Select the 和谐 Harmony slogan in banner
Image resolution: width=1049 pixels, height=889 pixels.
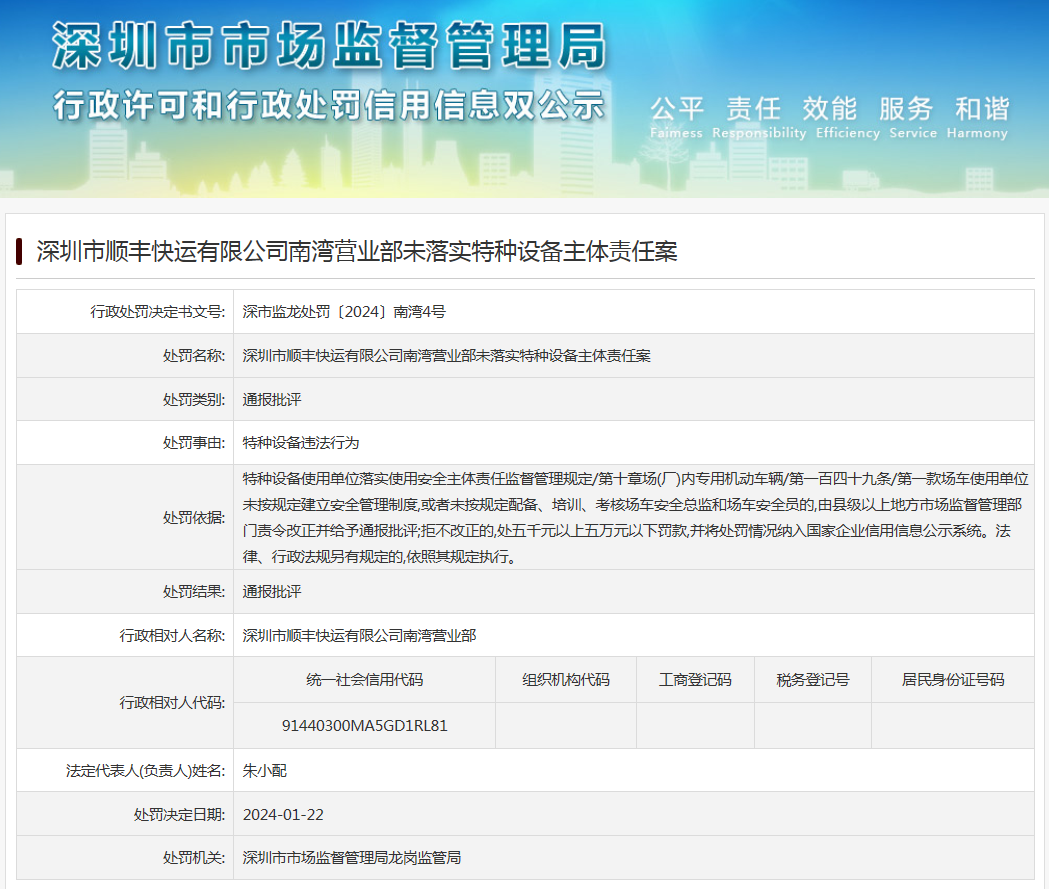[977, 118]
